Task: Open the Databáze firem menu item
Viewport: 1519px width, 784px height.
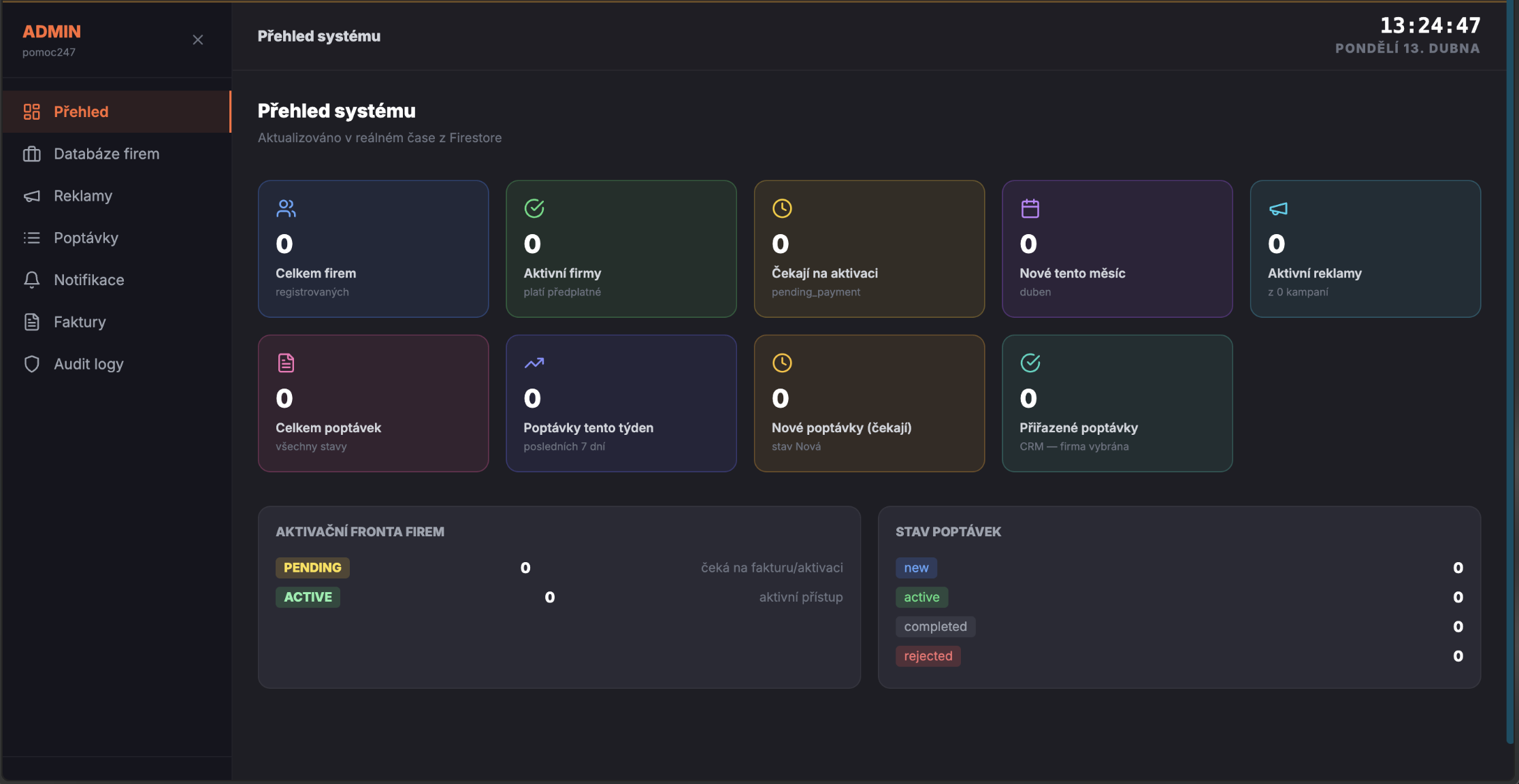Action: click(107, 154)
